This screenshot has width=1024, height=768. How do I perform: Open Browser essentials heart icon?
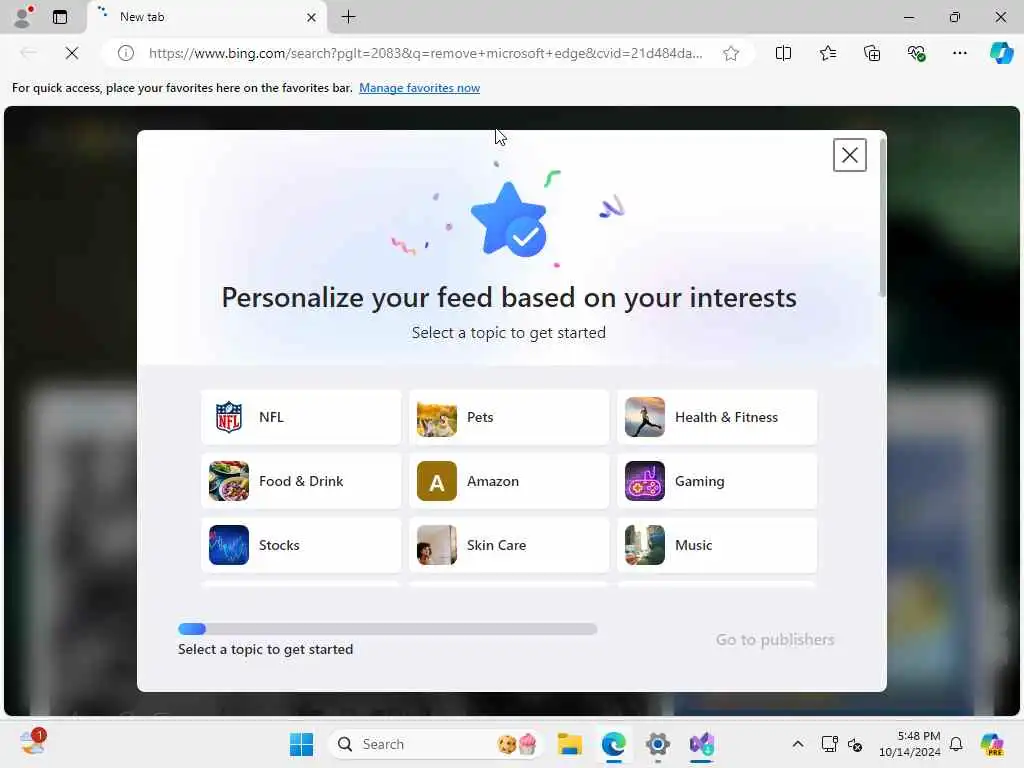click(916, 53)
